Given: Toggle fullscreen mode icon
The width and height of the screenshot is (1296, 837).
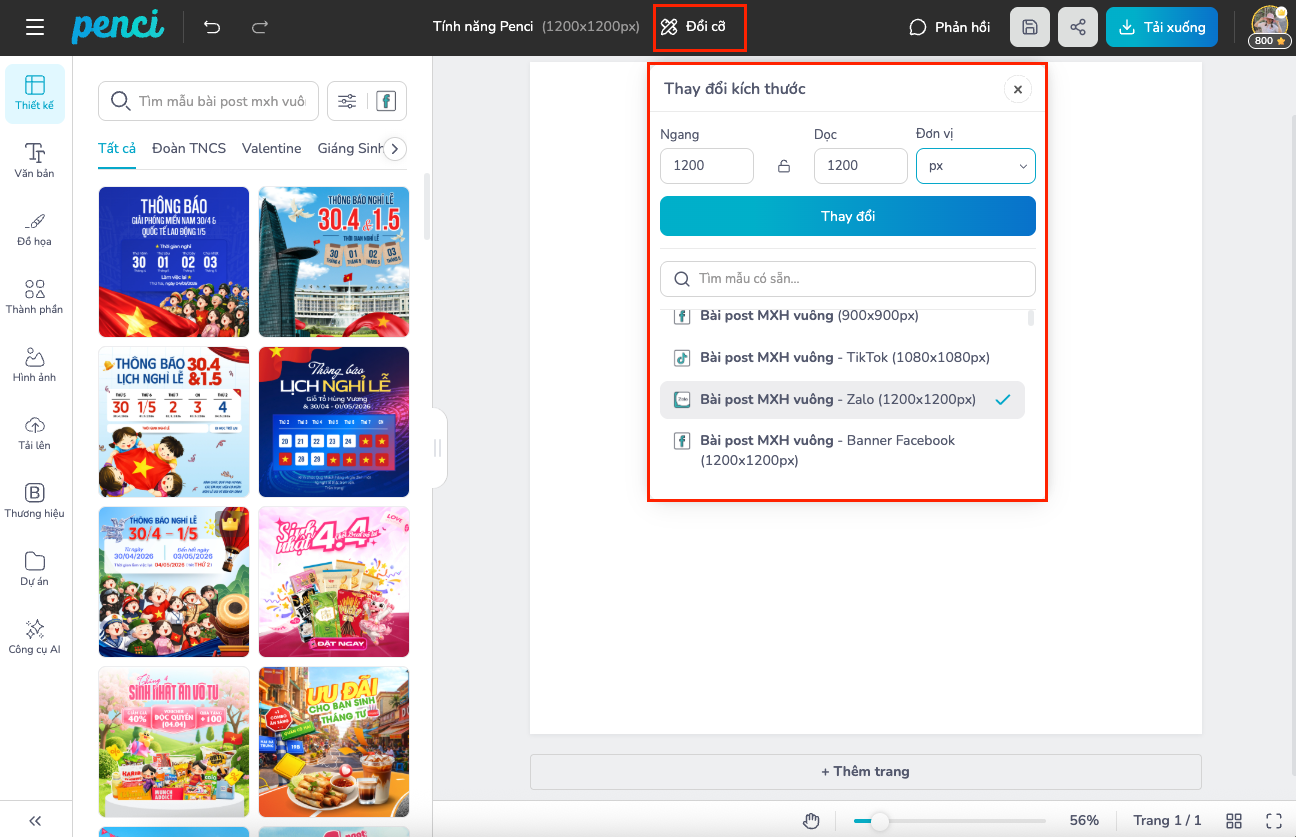Looking at the screenshot, I should 1274,820.
